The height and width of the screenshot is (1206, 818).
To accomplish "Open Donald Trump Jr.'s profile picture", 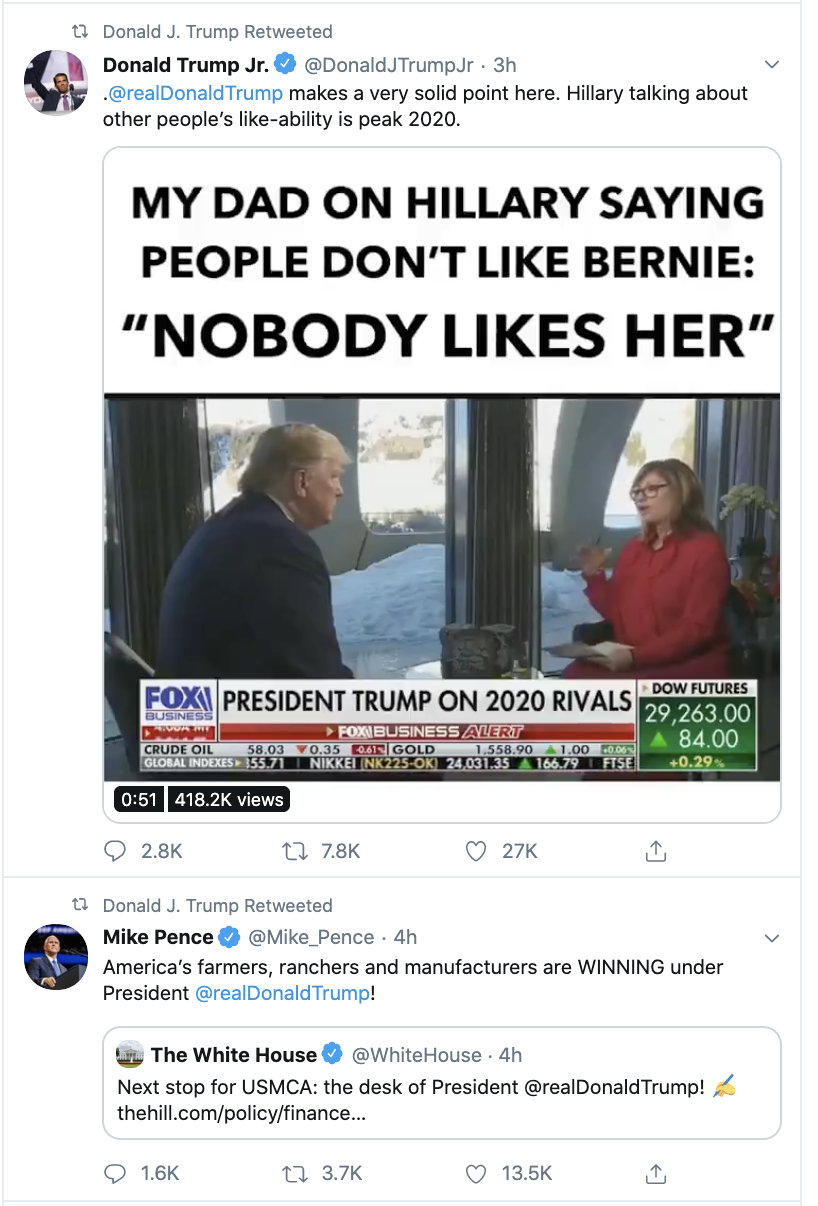I will pyautogui.click(x=56, y=83).
